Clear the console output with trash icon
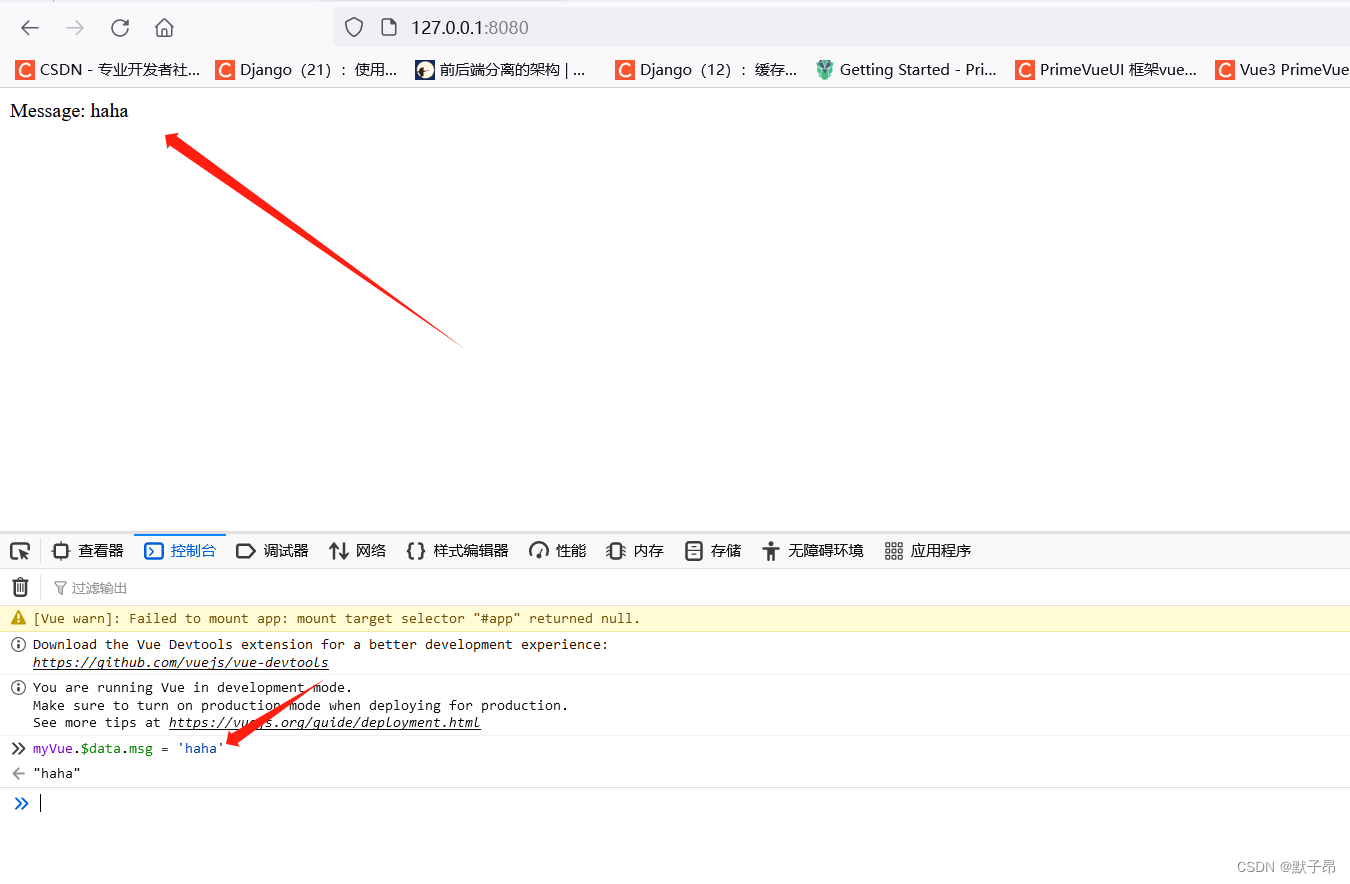1350x884 pixels. (20, 587)
